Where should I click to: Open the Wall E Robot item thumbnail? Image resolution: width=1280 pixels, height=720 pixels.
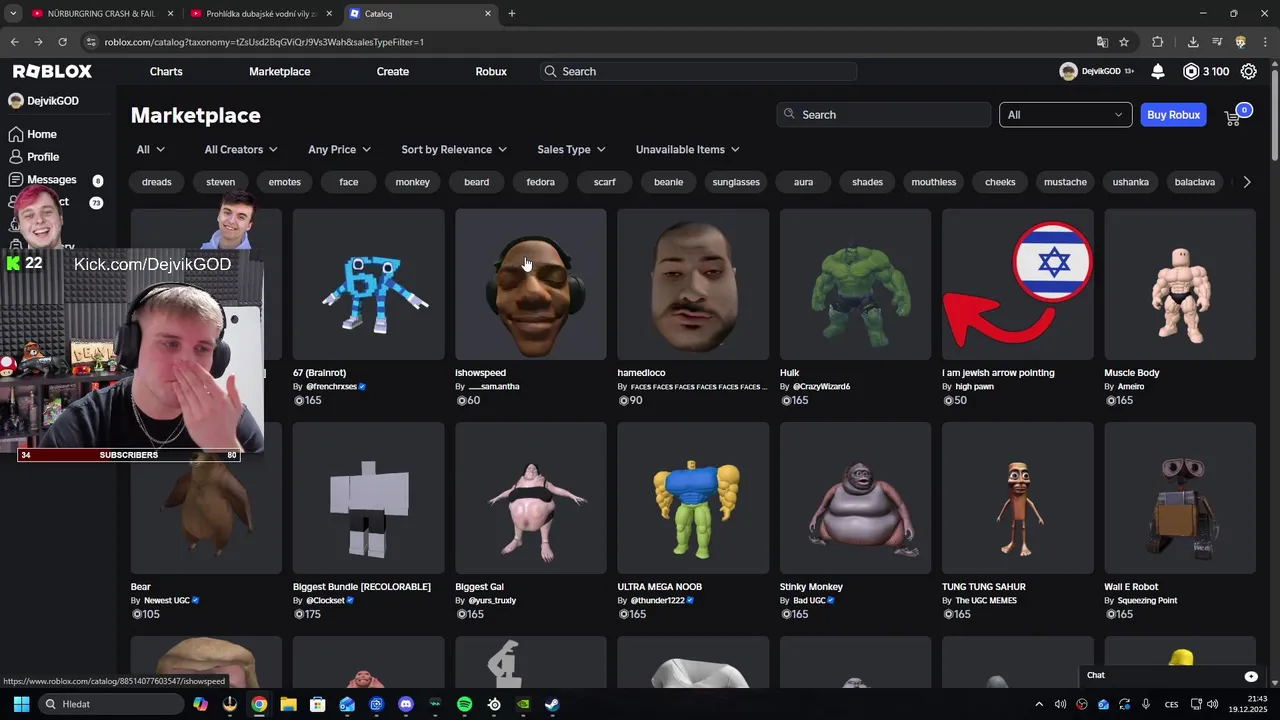(1179, 498)
